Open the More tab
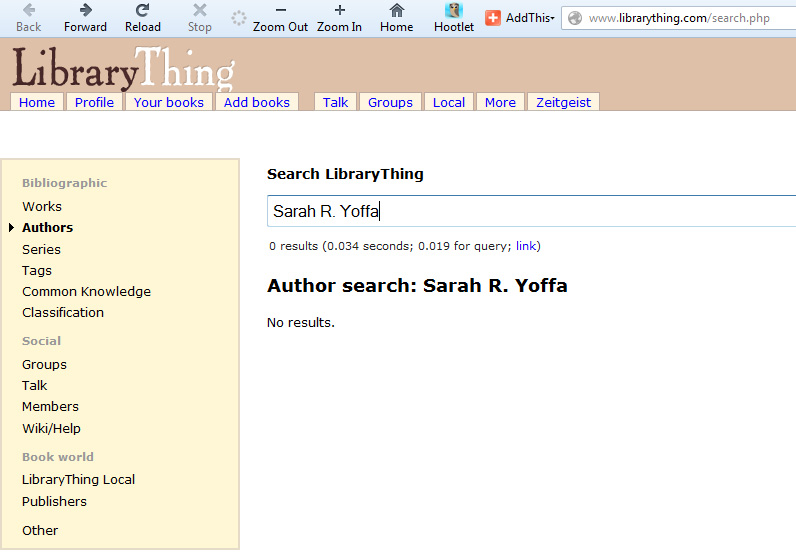The height and width of the screenshot is (555, 796). pos(500,102)
